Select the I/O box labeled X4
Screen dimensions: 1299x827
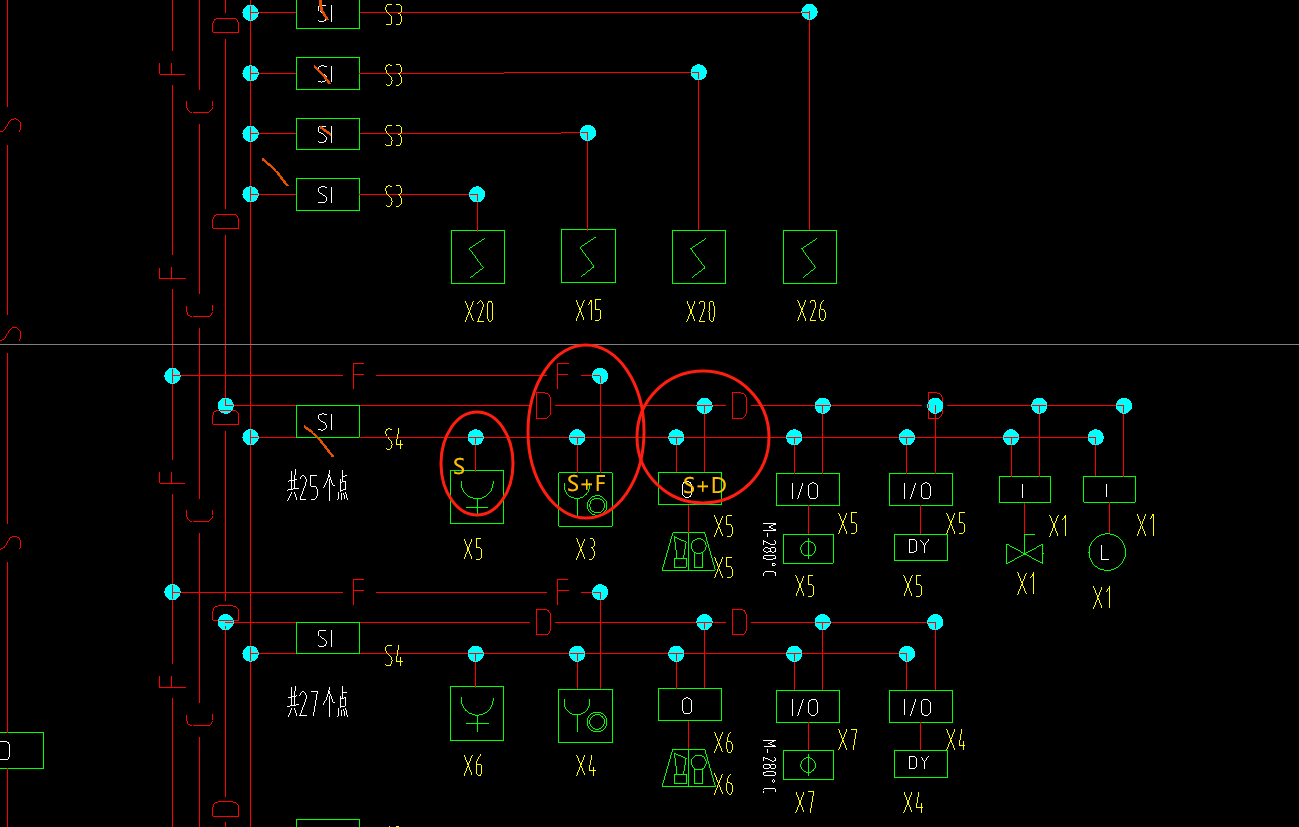920,707
